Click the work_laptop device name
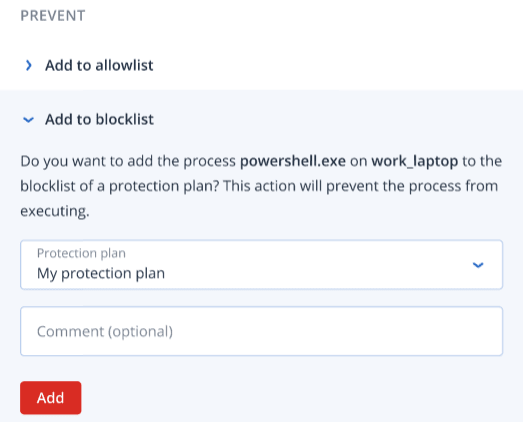This screenshot has height=422, width=523. pyautogui.click(x=415, y=161)
